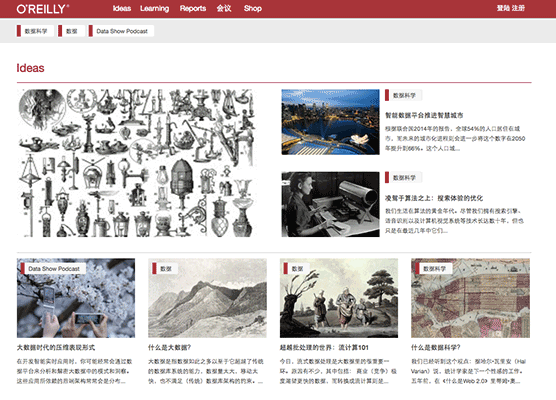Image resolution: width=556 pixels, height=400 pixels.
Task: Open the 什么是数据科学? article title
Action: click(436, 348)
